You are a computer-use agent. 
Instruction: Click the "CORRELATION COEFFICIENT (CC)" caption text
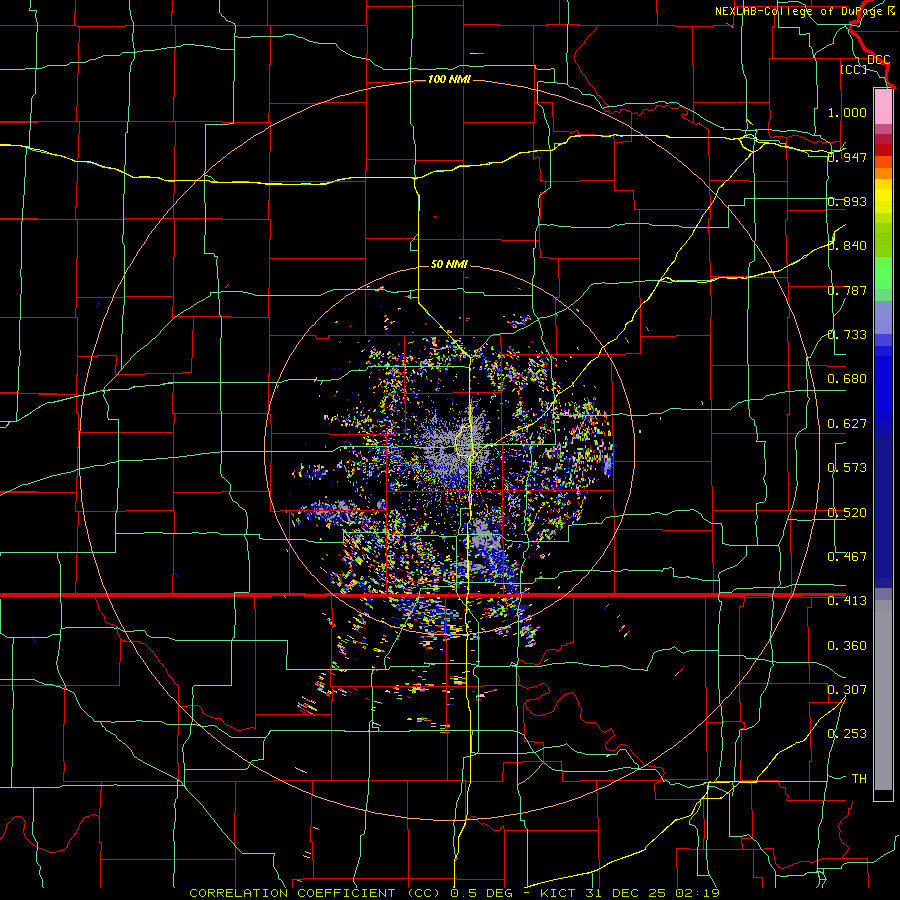(315, 893)
